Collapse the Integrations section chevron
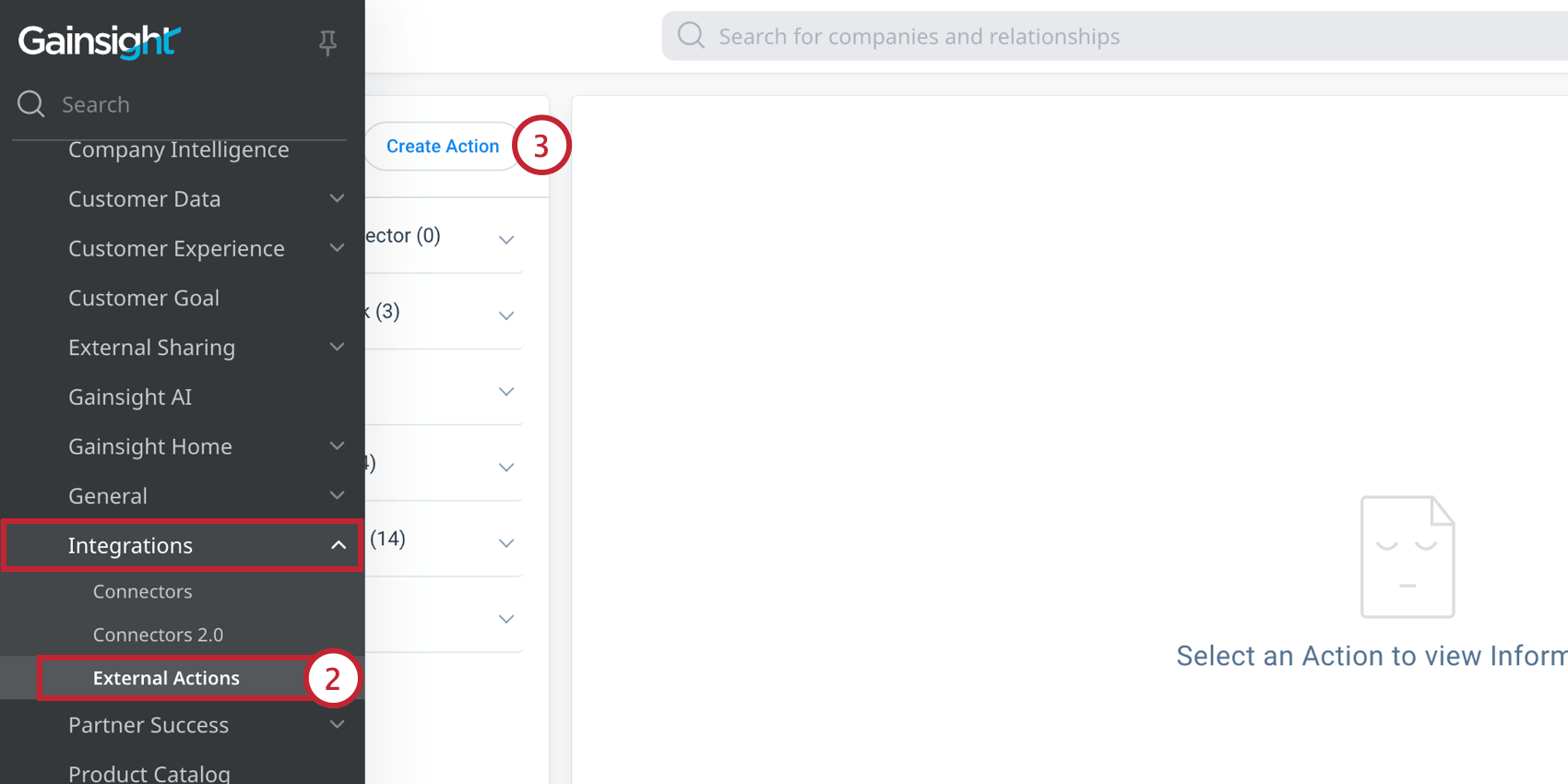This screenshot has width=1568, height=784. [339, 545]
